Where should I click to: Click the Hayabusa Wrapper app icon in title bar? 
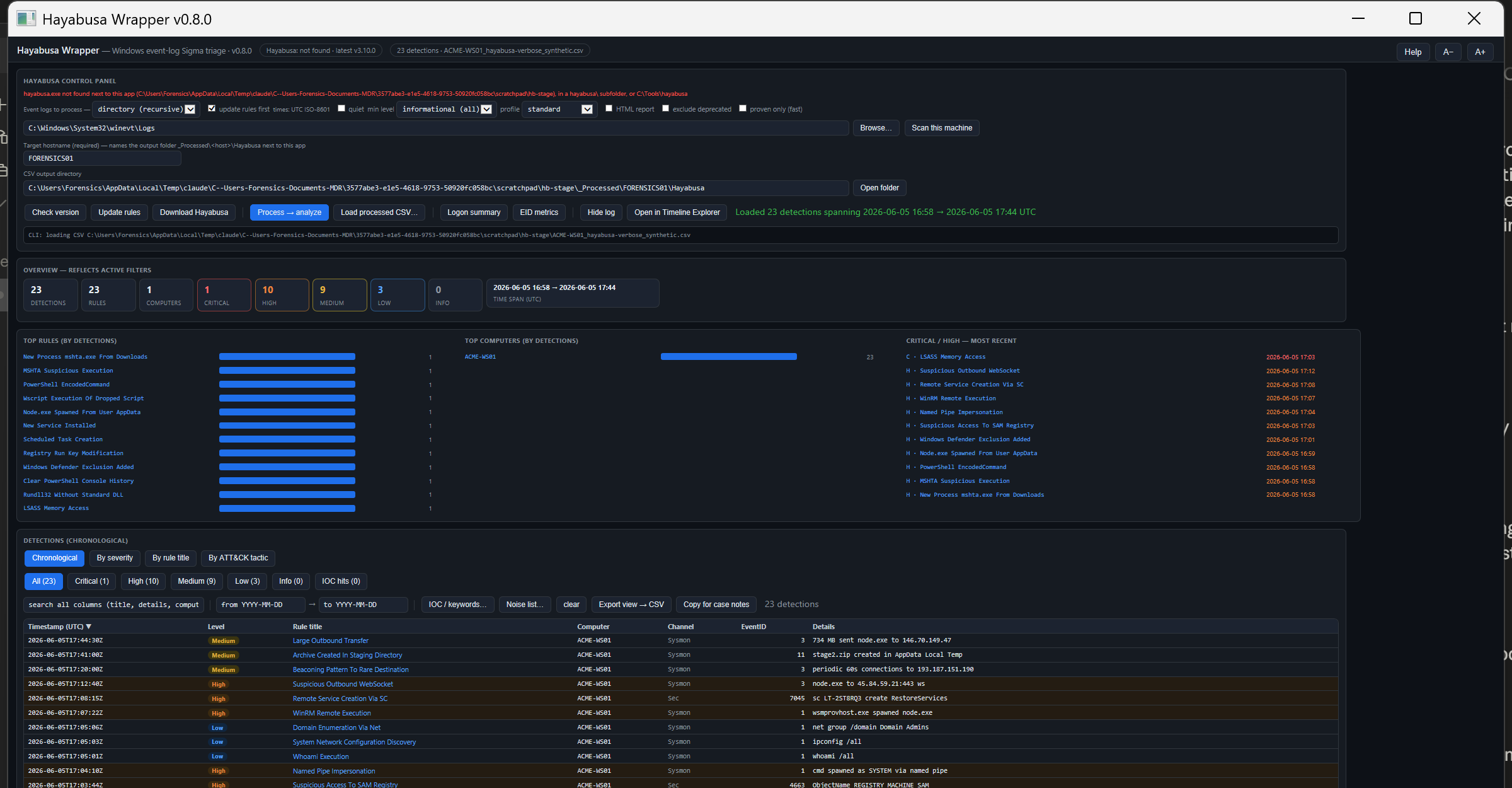pos(26,18)
